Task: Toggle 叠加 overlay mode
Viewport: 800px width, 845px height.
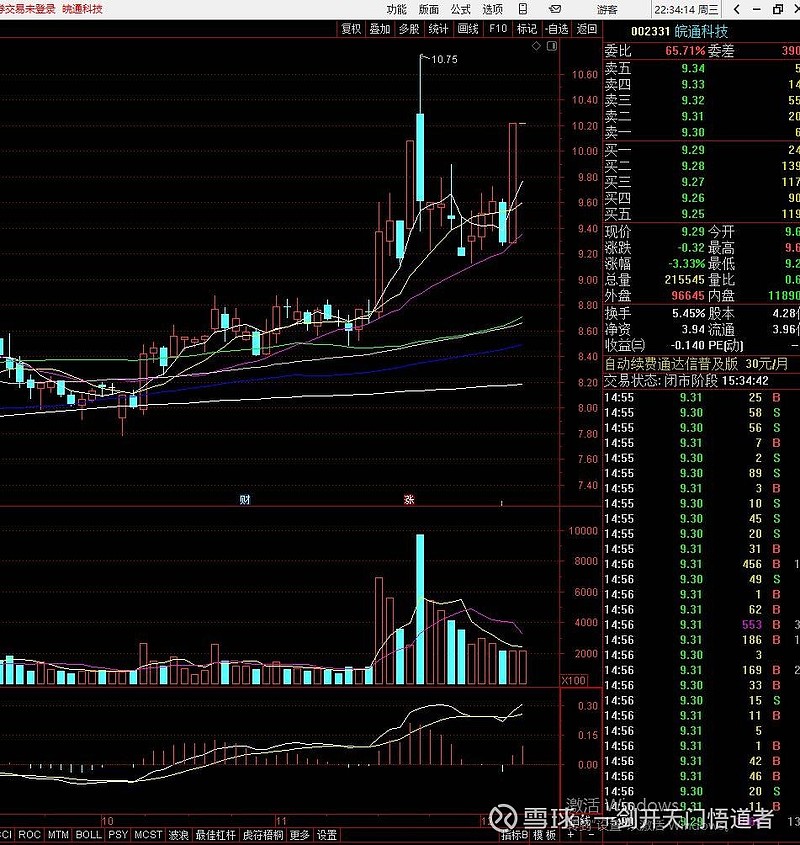Action: coord(380,29)
